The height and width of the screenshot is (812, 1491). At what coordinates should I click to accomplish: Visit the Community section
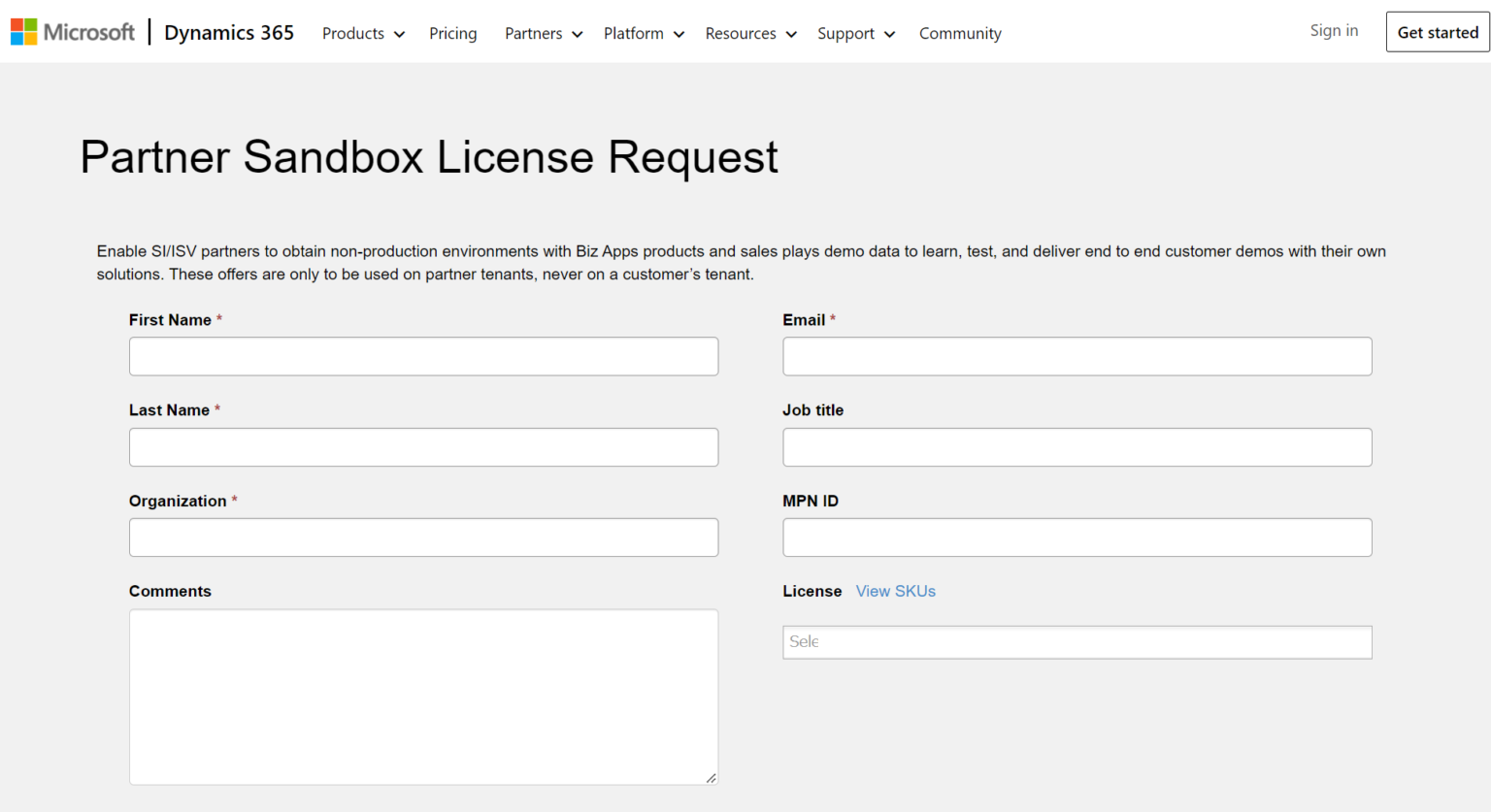pyautogui.click(x=959, y=33)
